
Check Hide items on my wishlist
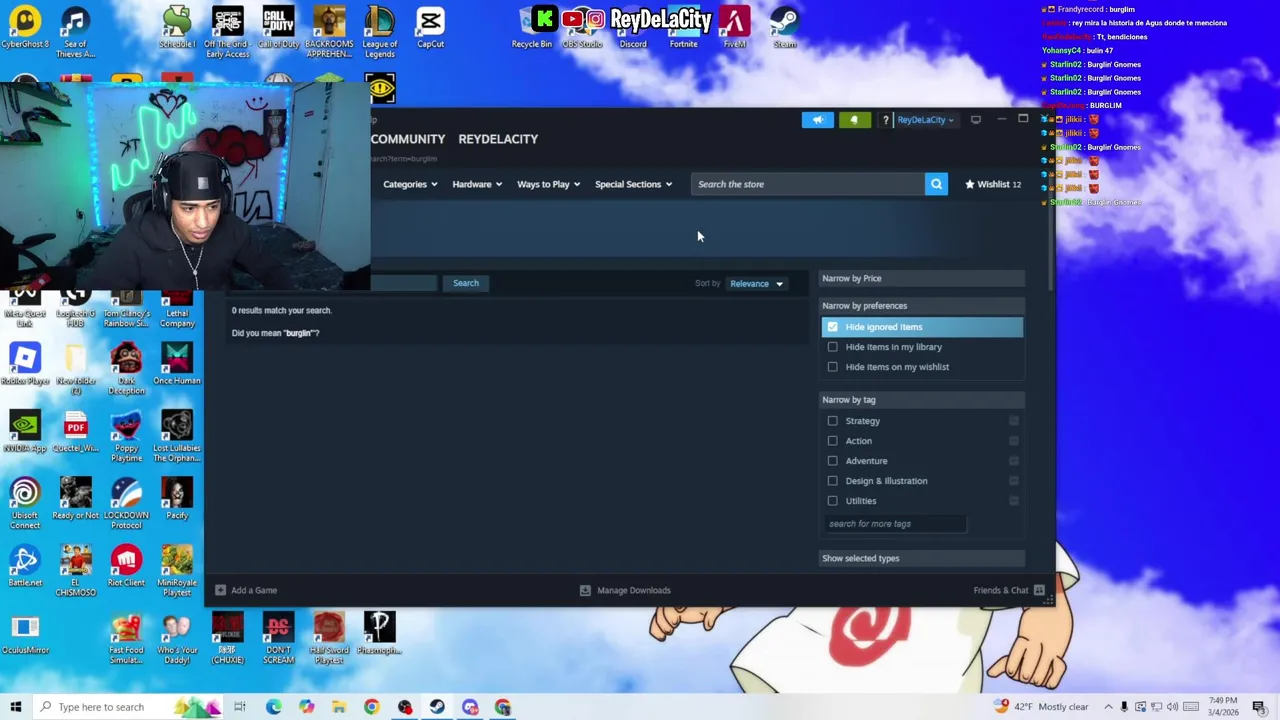point(833,367)
